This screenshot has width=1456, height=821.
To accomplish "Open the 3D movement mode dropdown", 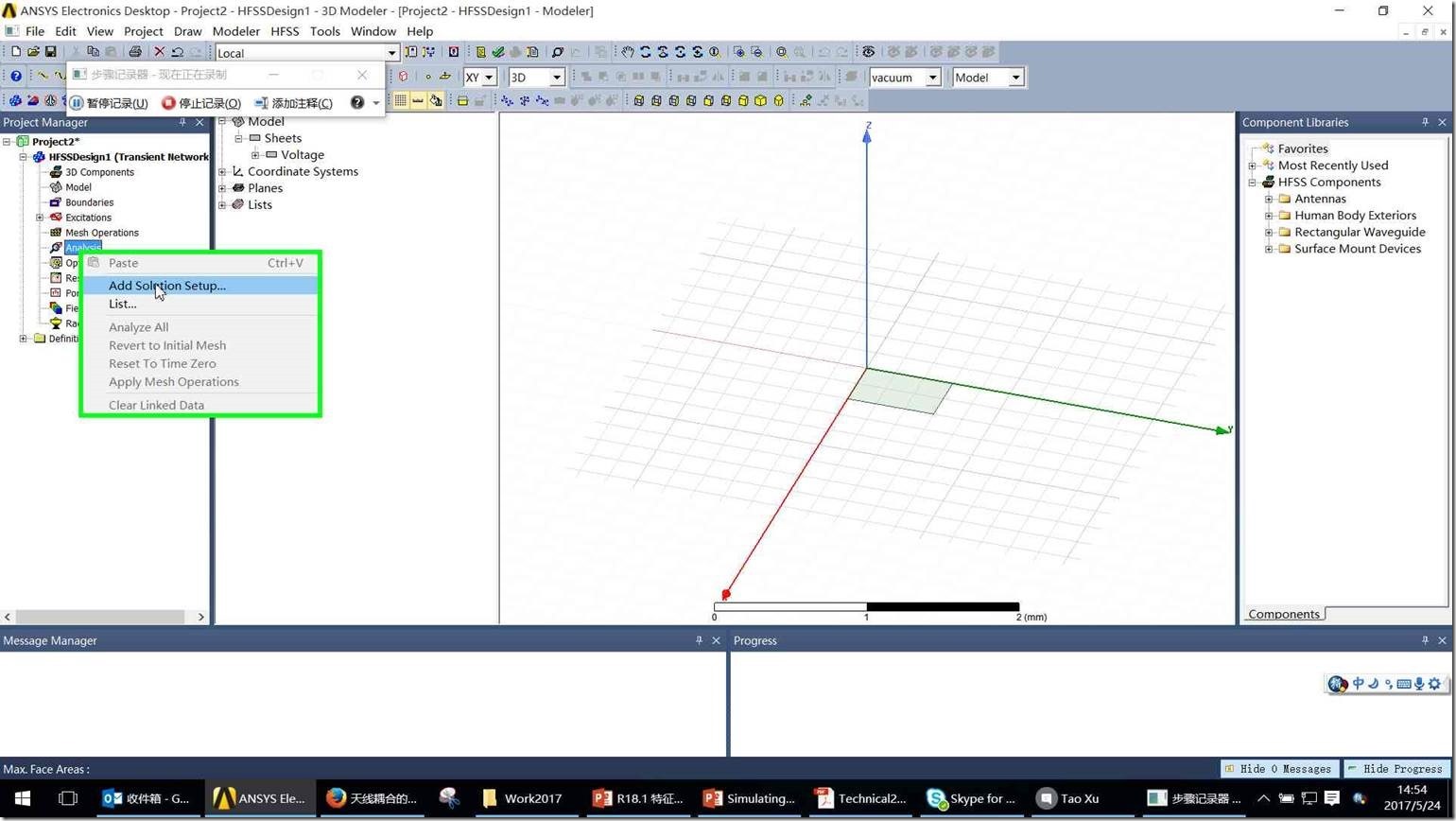I will pyautogui.click(x=557, y=78).
